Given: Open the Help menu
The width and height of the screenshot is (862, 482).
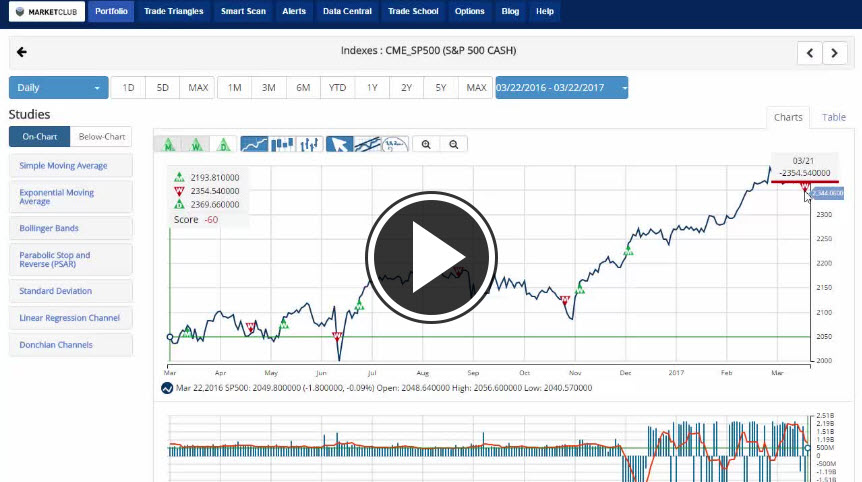Looking at the screenshot, I should coord(545,12).
